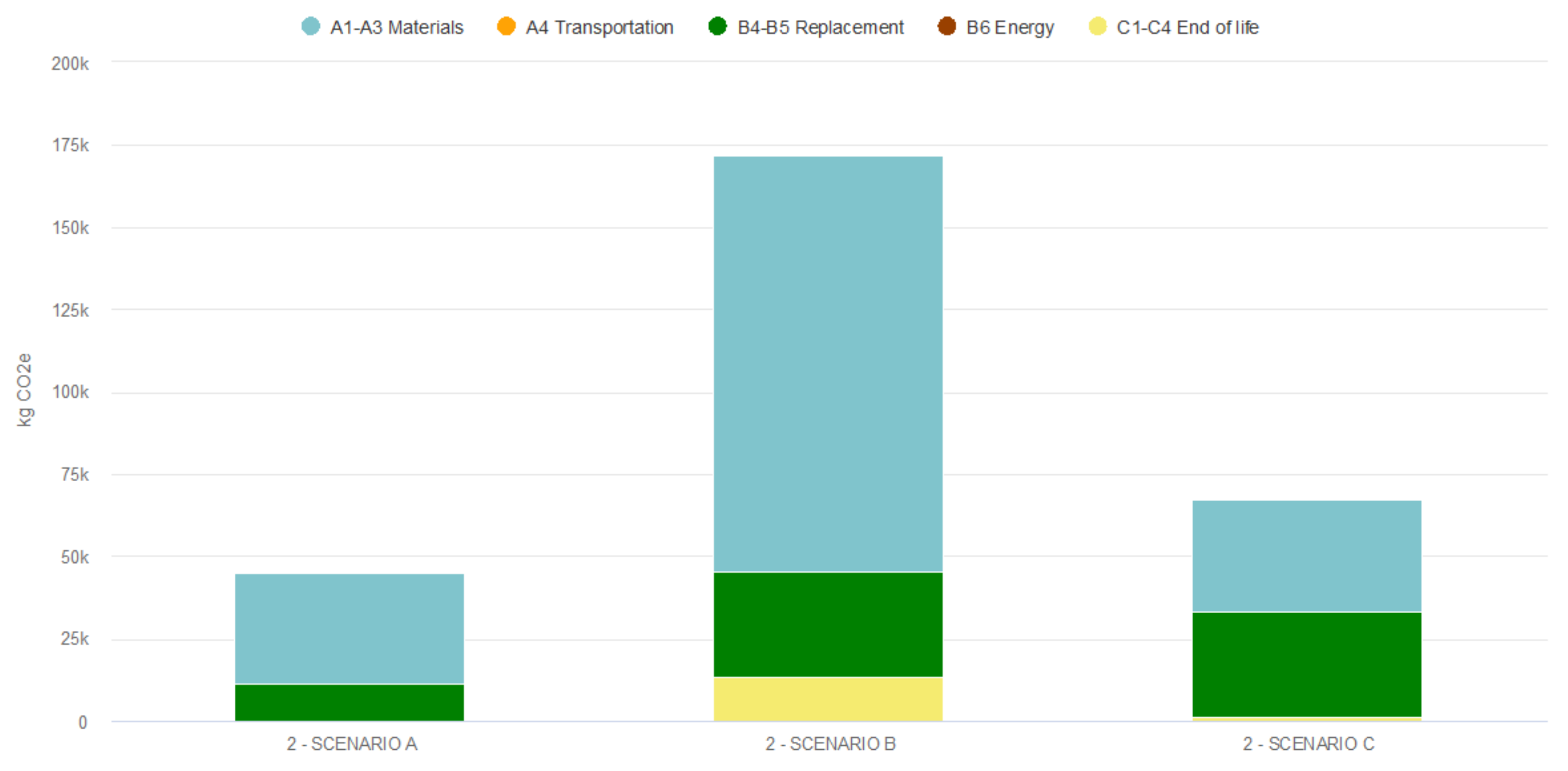Toggle the A1-A3 Materials series label
Image resolution: width=1568 pixels, height=771 pixels.
pos(396,27)
